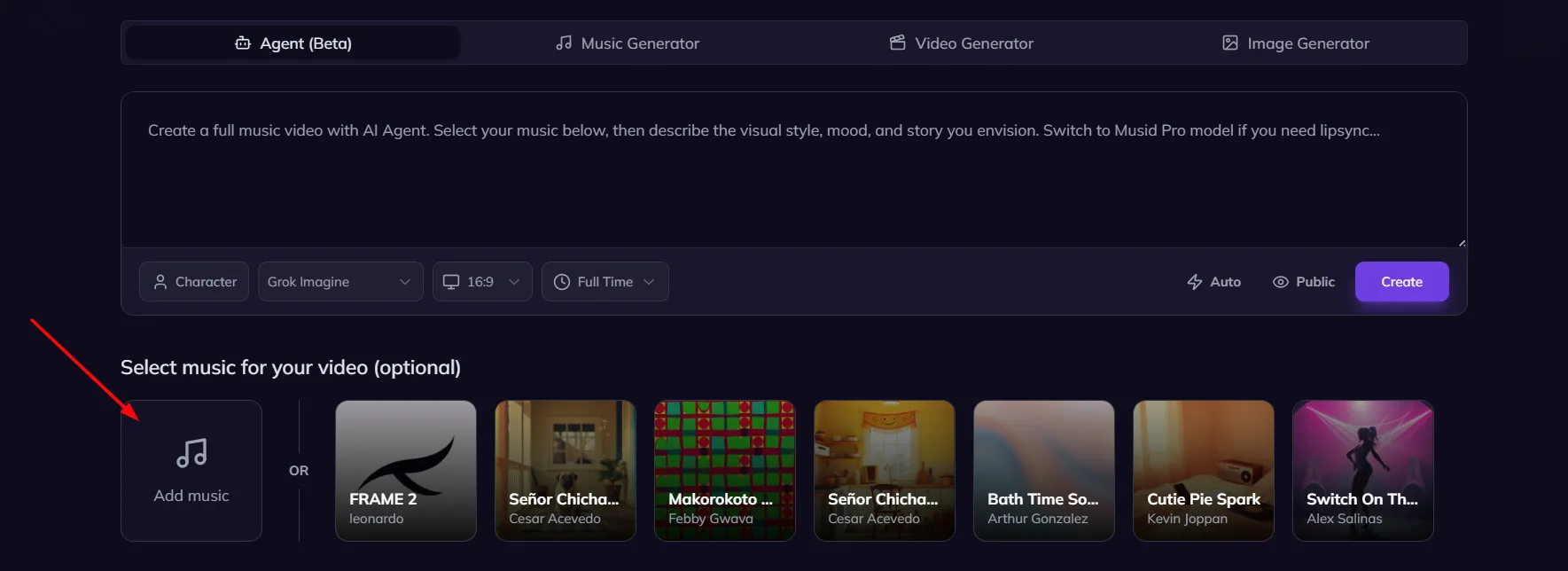The width and height of the screenshot is (1568, 571).
Task: Click the music video prompt text area
Action: 793,169
